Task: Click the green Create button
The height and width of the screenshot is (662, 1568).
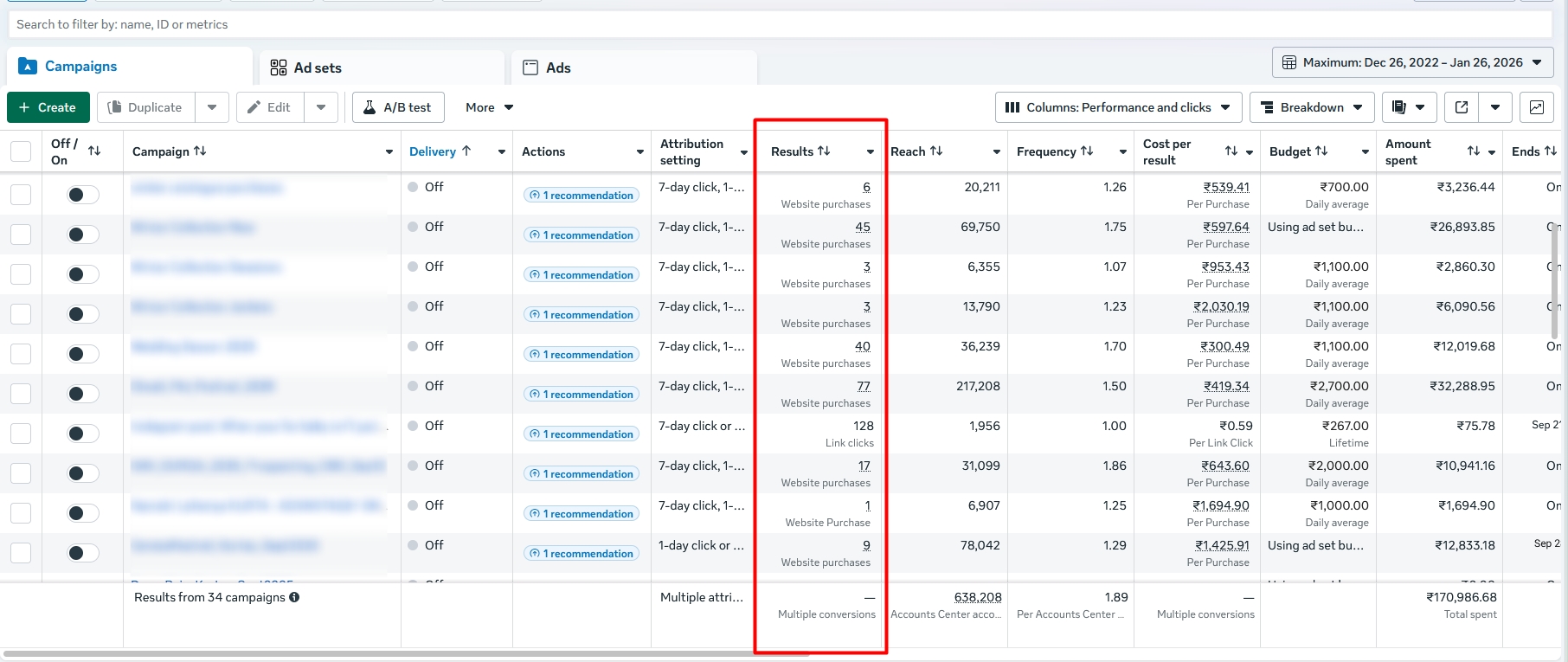Action: pyautogui.click(x=48, y=107)
